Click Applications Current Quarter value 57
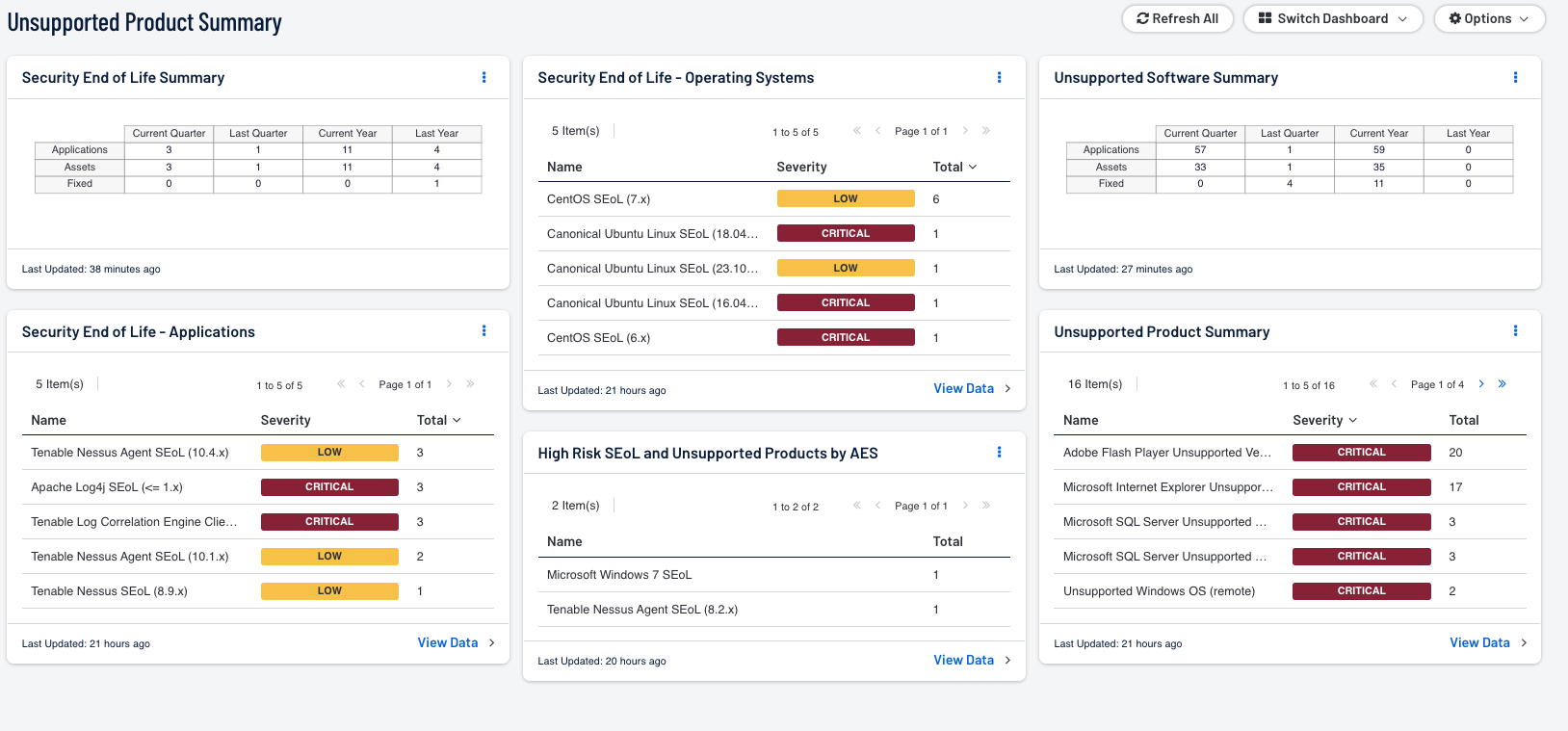This screenshot has width=1568, height=731. (1200, 150)
